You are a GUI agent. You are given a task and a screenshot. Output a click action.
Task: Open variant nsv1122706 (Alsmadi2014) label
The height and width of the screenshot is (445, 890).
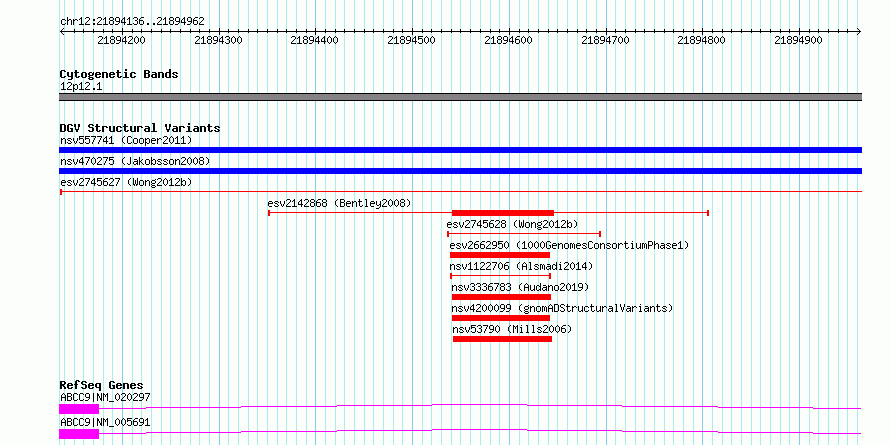[x=521, y=266]
